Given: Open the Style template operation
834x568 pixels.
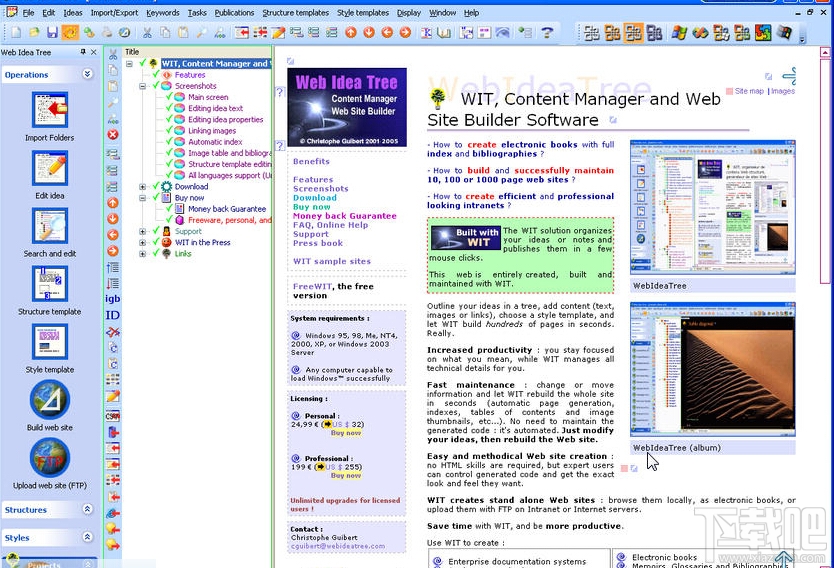Looking at the screenshot, I should coord(49,341).
